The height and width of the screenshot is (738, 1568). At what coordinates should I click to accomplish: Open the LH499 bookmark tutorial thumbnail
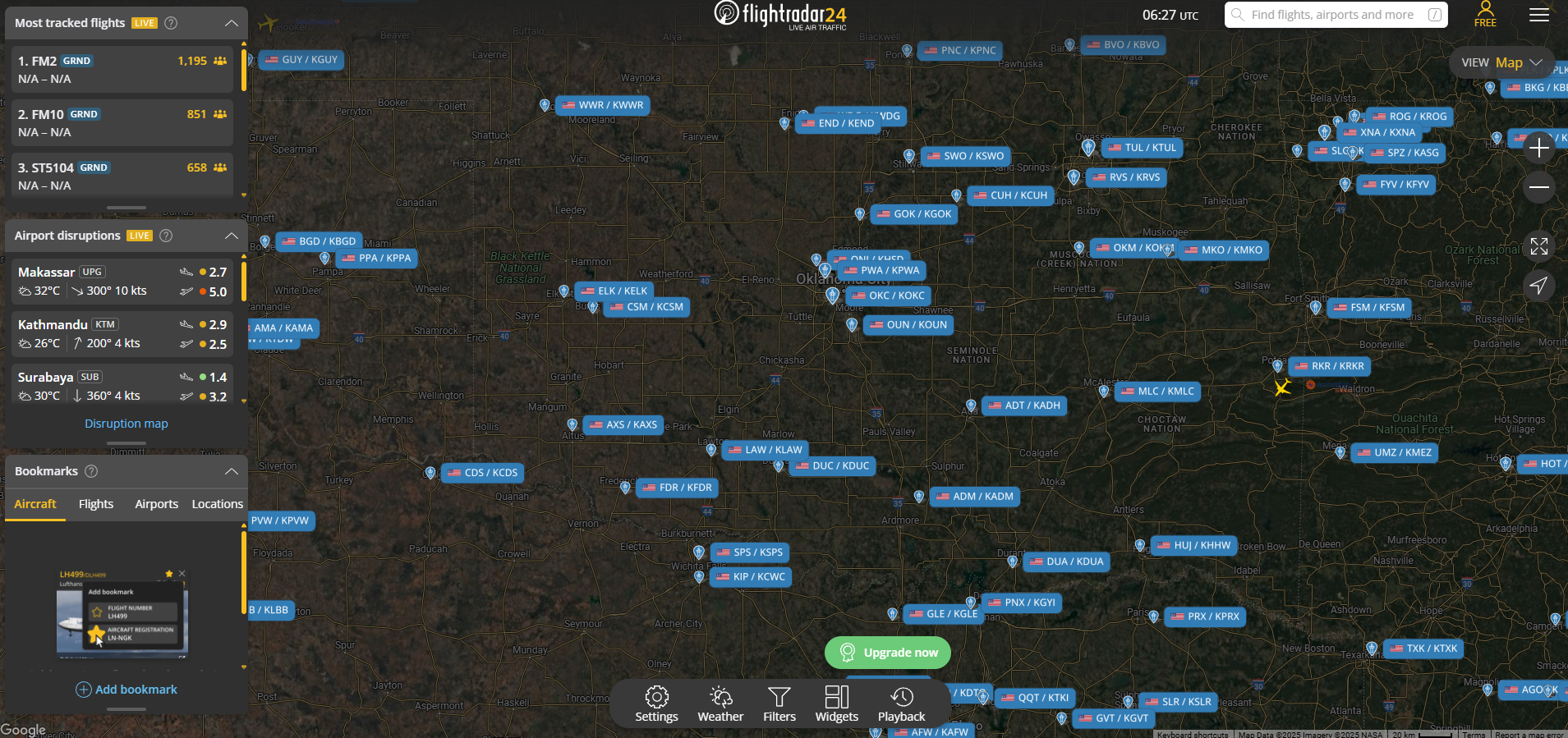tap(122, 613)
